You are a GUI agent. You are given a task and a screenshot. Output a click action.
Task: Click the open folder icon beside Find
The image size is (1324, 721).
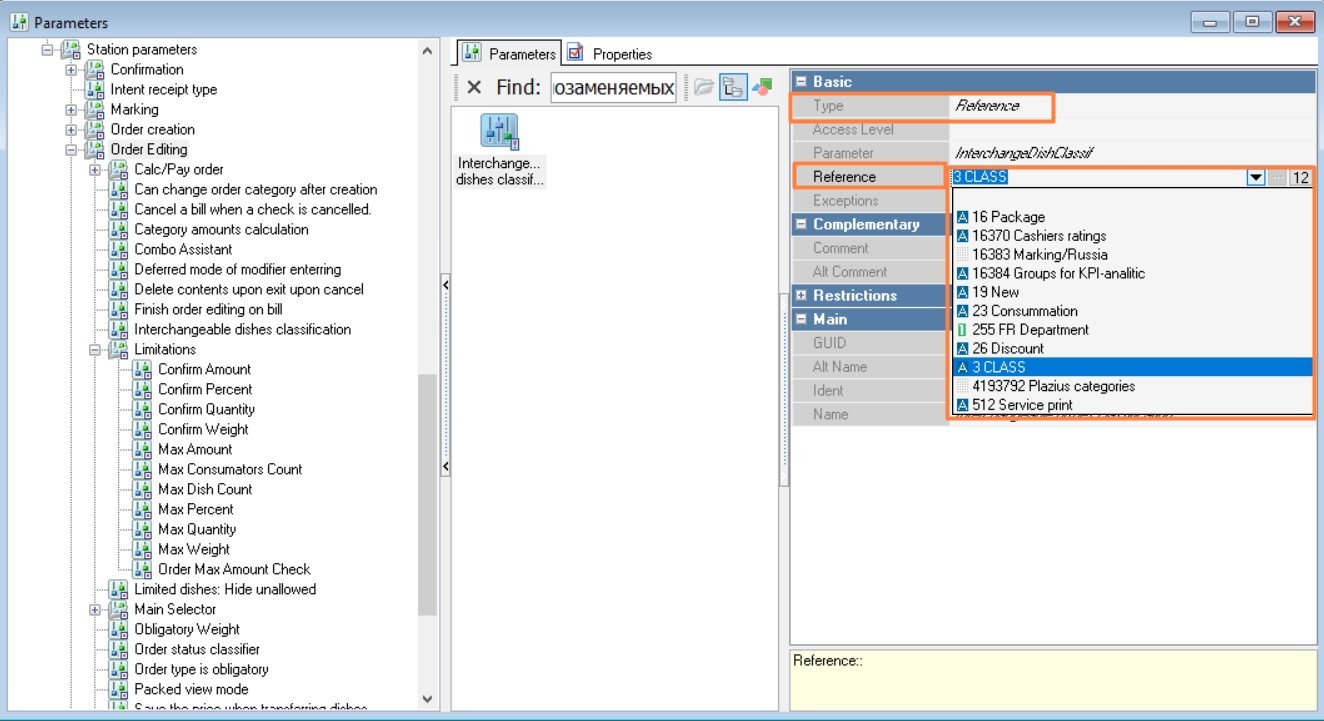pos(704,88)
